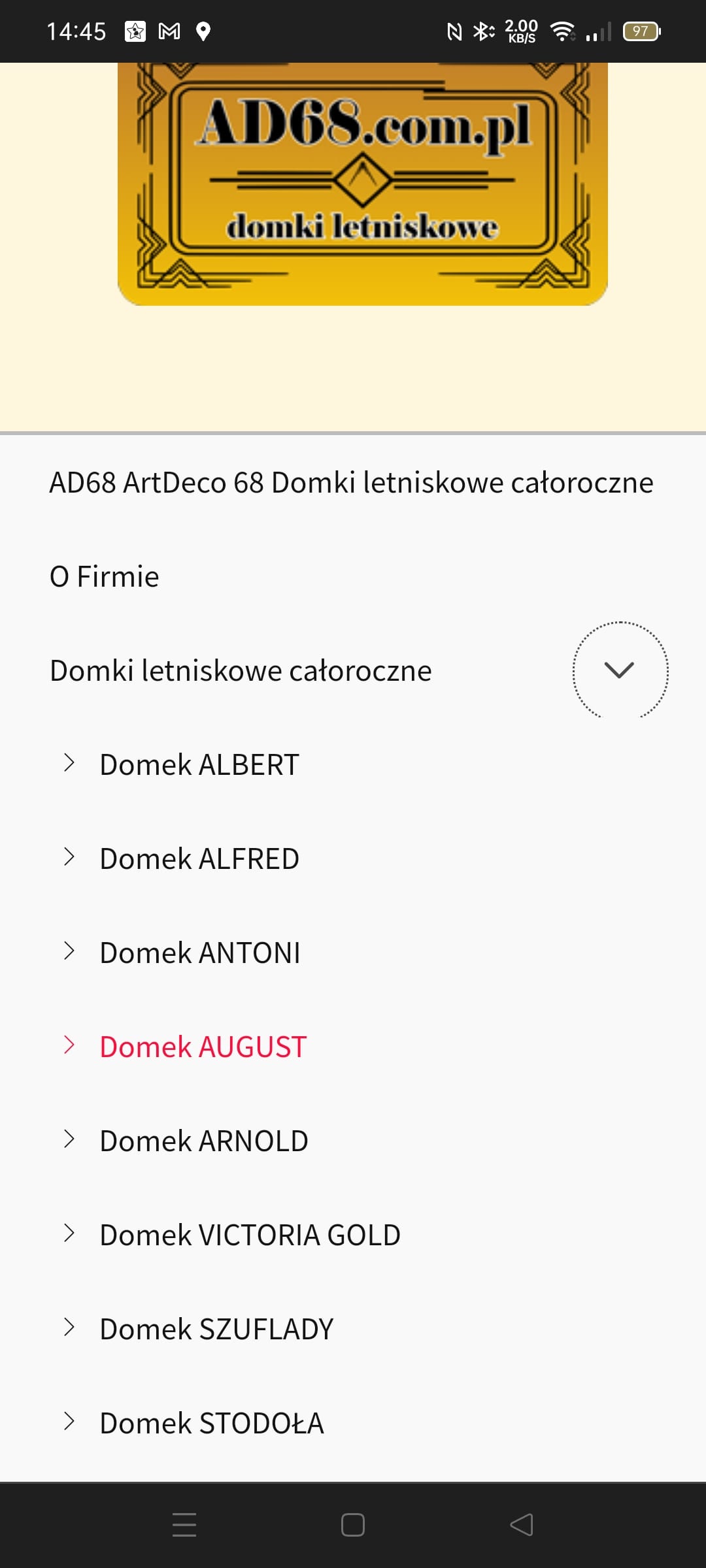
Task: Select Domek SZUFLADY entry
Action: [216, 1330]
